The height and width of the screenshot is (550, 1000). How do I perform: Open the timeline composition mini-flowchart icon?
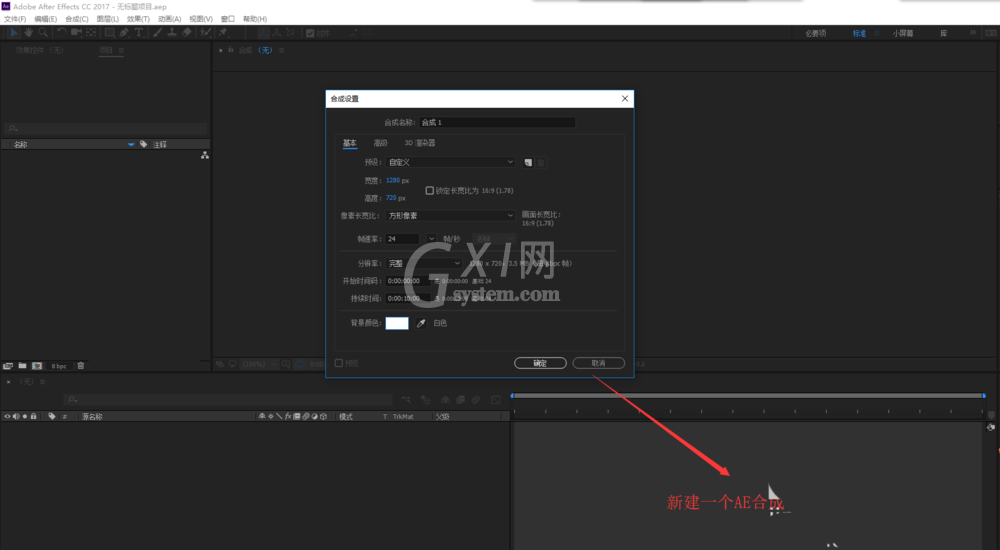pos(406,400)
